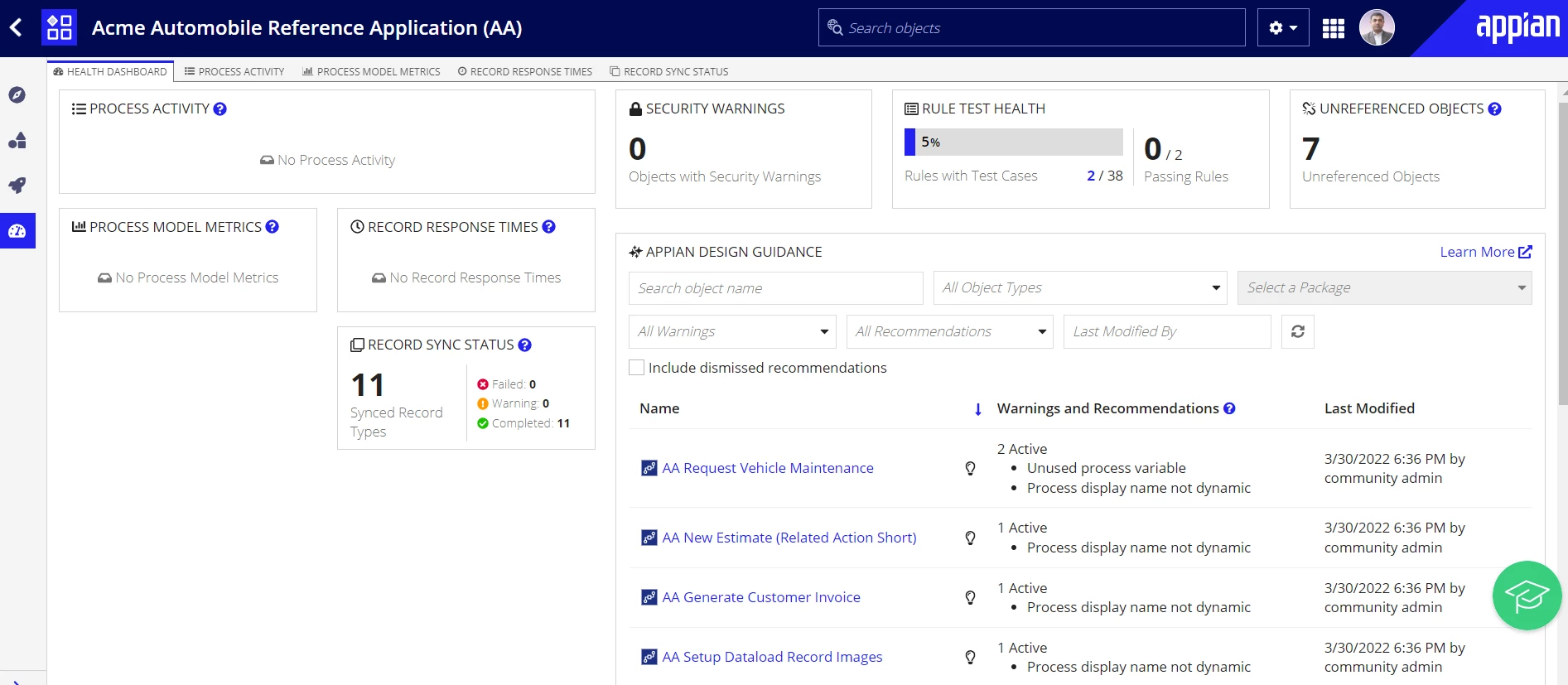Viewport: 1568px width, 685px height.
Task: Click the Appian logo
Action: tap(1517, 27)
